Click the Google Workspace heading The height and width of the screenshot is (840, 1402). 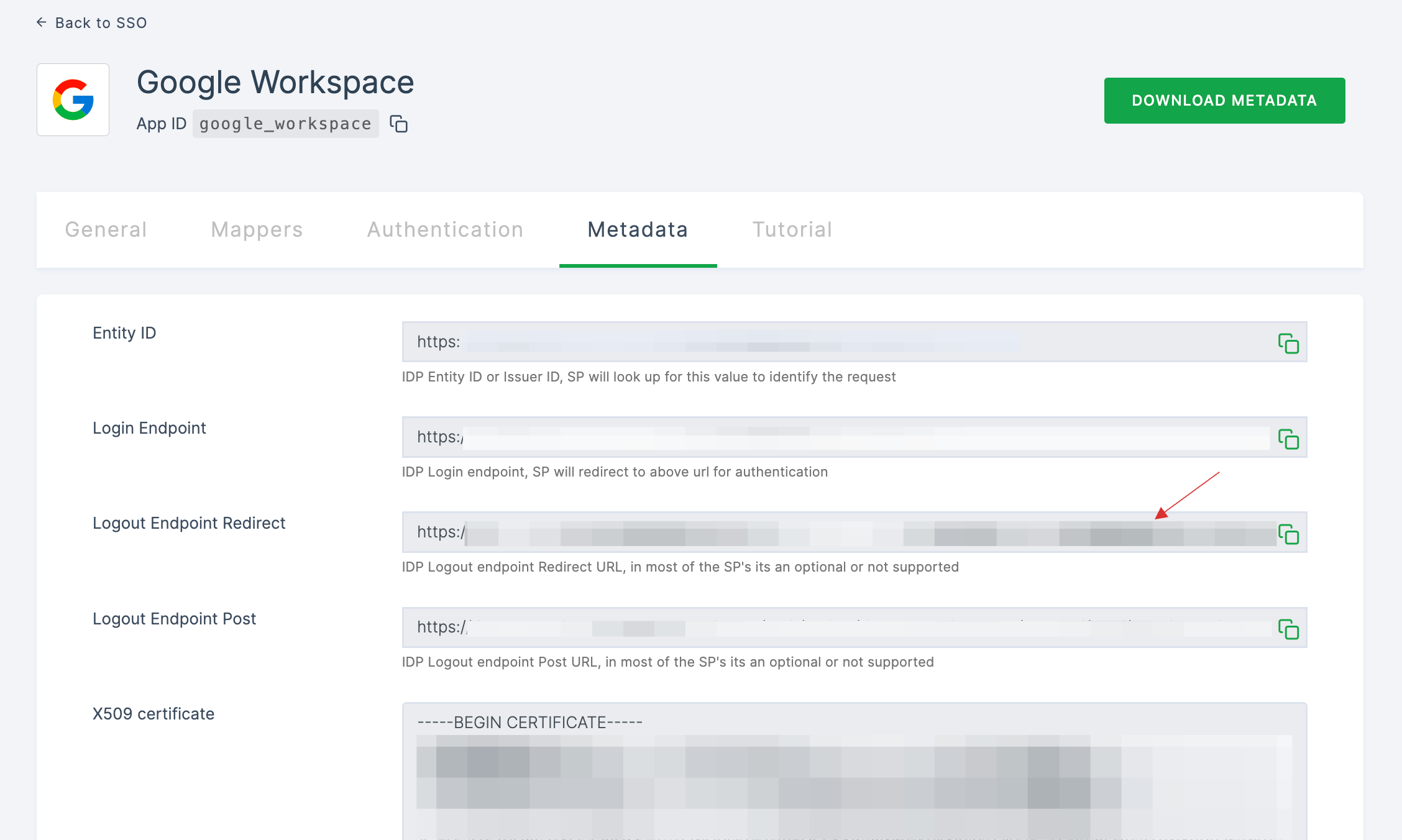pyautogui.click(x=275, y=82)
